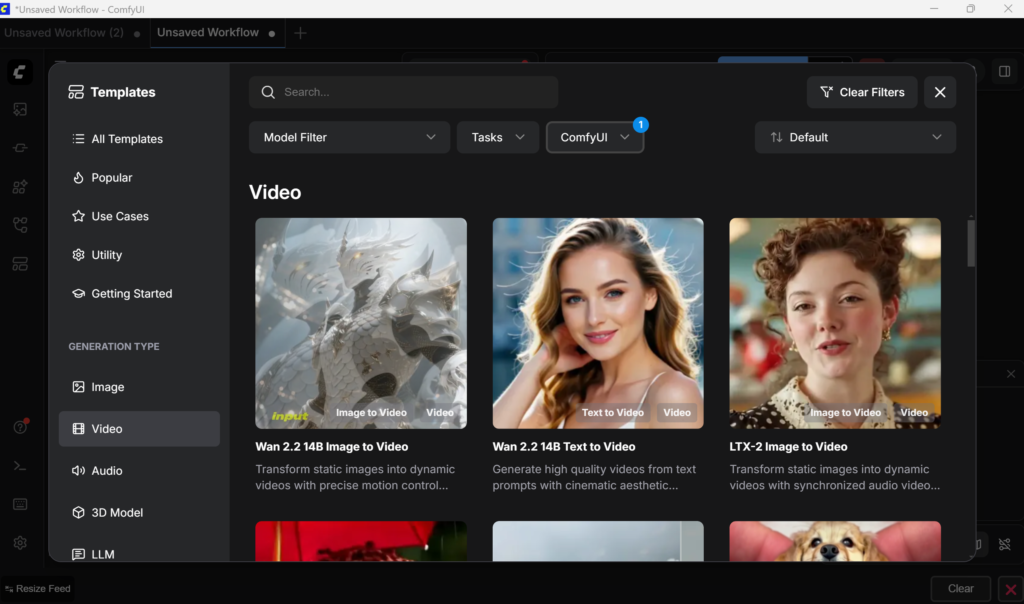Open the Tasks filter dropdown
The height and width of the screenshot is (604, 1024).
[497, 137]
